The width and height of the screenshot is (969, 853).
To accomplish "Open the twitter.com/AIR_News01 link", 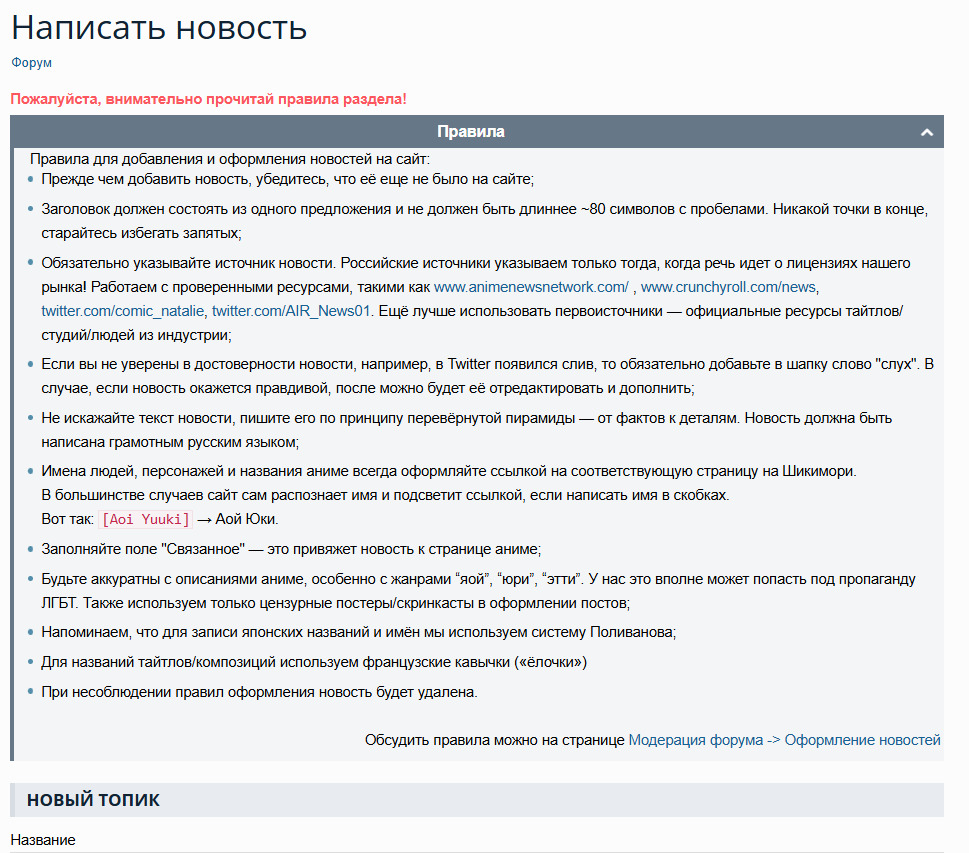I will tap(290, 311).
